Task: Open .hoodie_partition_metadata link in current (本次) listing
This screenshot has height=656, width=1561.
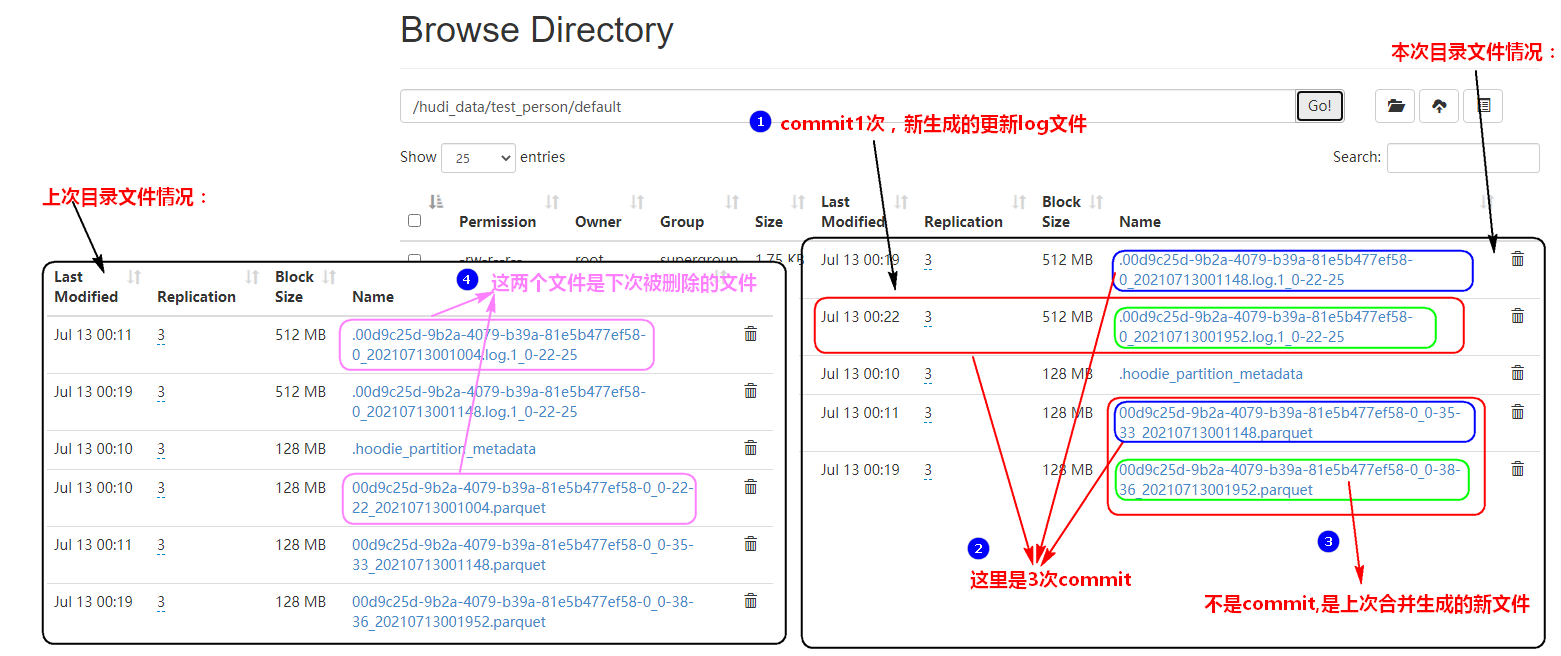Action: [1211, 374]
